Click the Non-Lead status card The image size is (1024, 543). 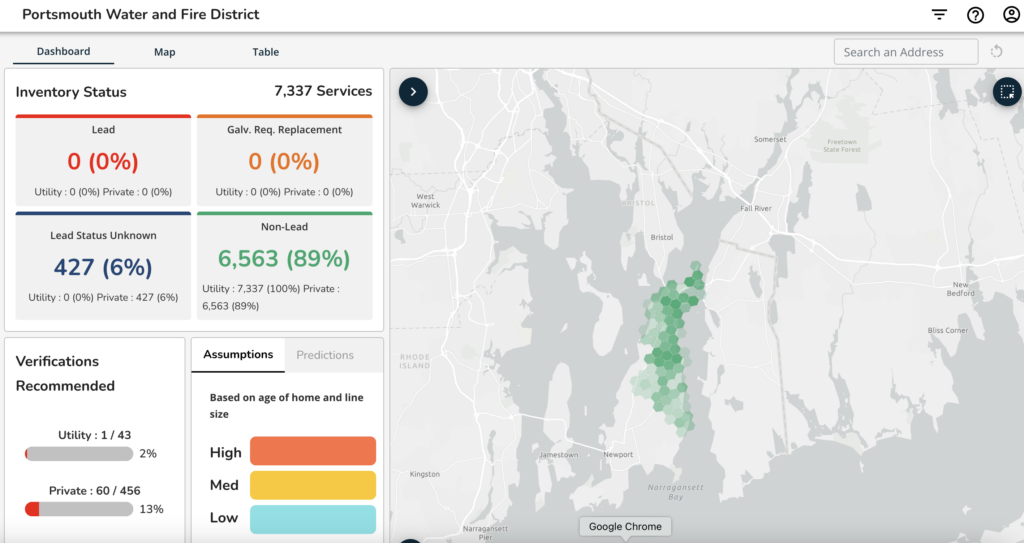click(284, 266)
